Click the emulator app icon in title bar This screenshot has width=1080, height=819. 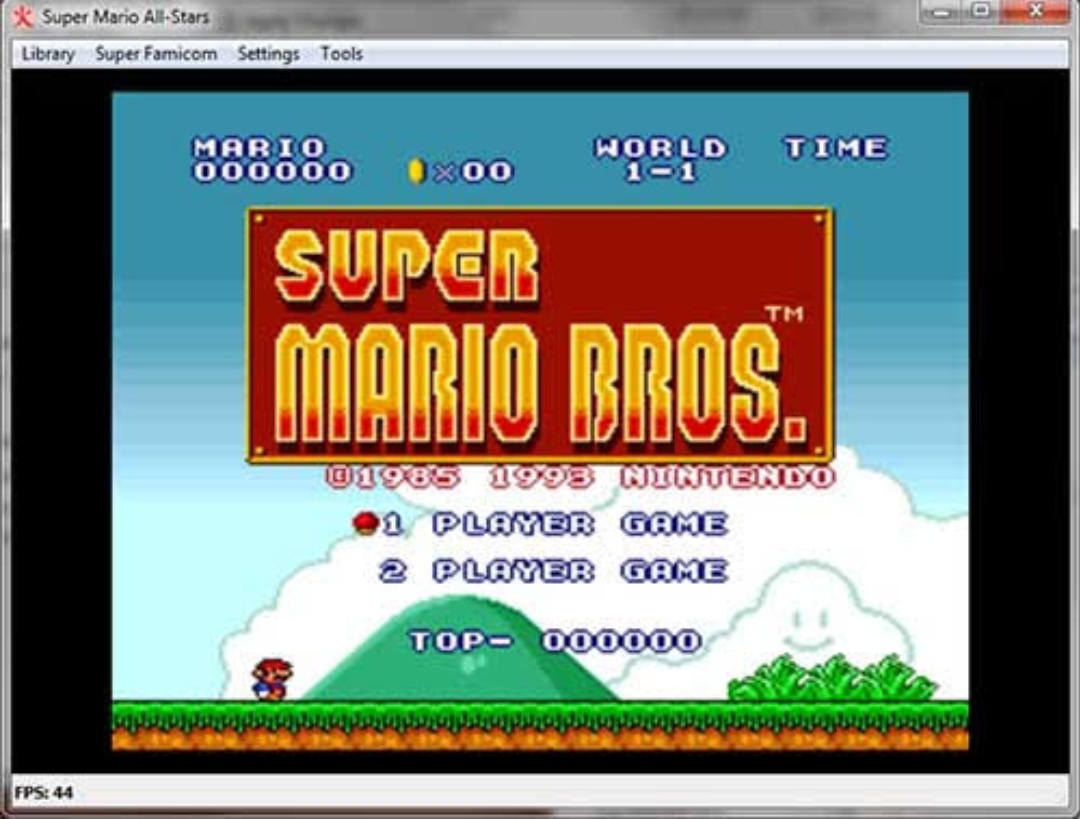pos(23,17)
